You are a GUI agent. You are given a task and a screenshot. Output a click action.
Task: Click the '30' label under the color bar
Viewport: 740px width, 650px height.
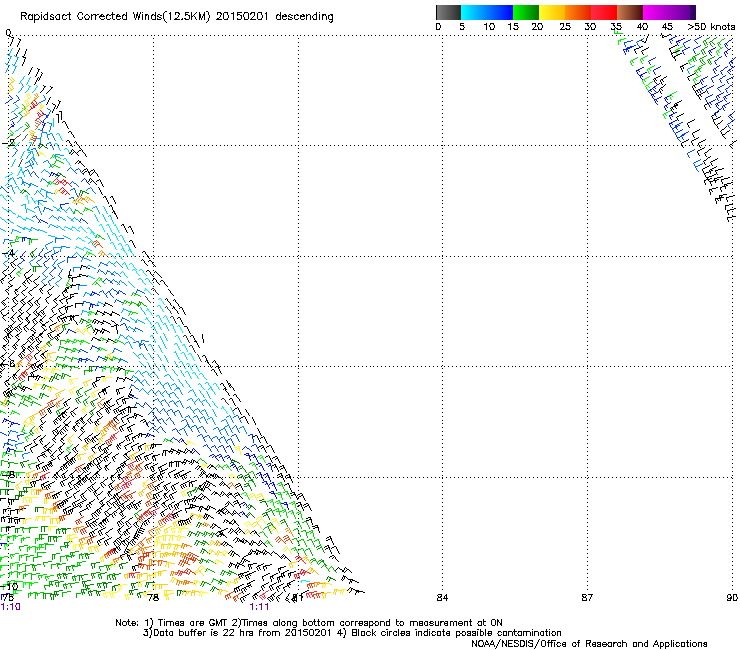(x=590, y=27)
